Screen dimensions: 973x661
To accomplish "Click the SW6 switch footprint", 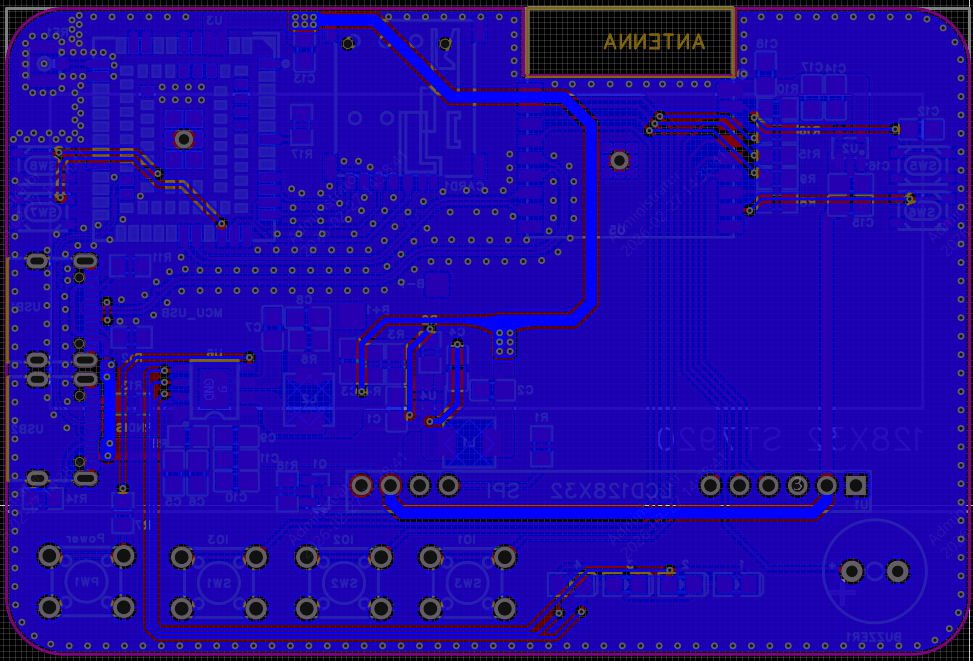I will [920, 212].
